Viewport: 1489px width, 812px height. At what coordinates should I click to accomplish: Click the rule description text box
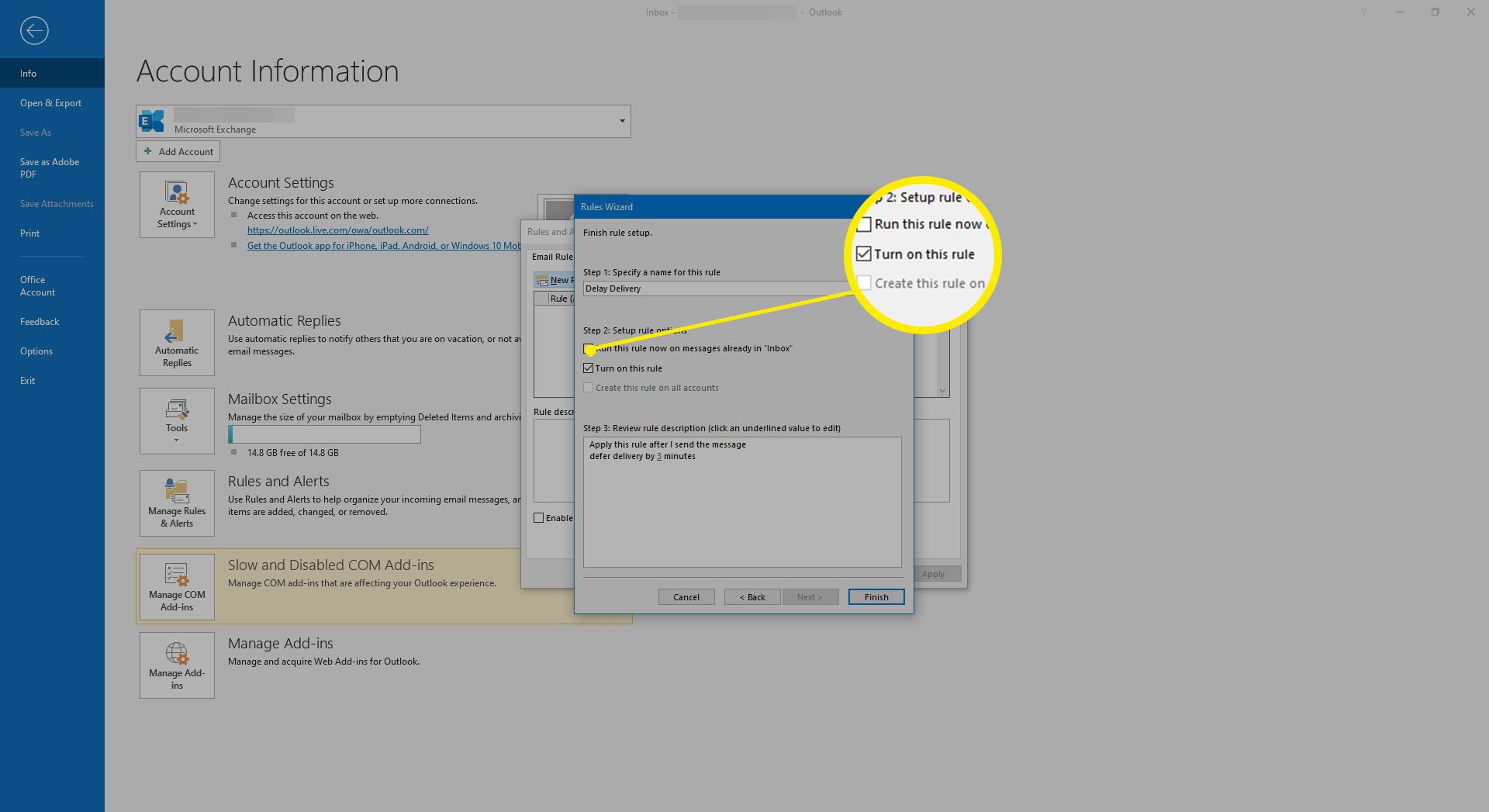coord(742,502)
